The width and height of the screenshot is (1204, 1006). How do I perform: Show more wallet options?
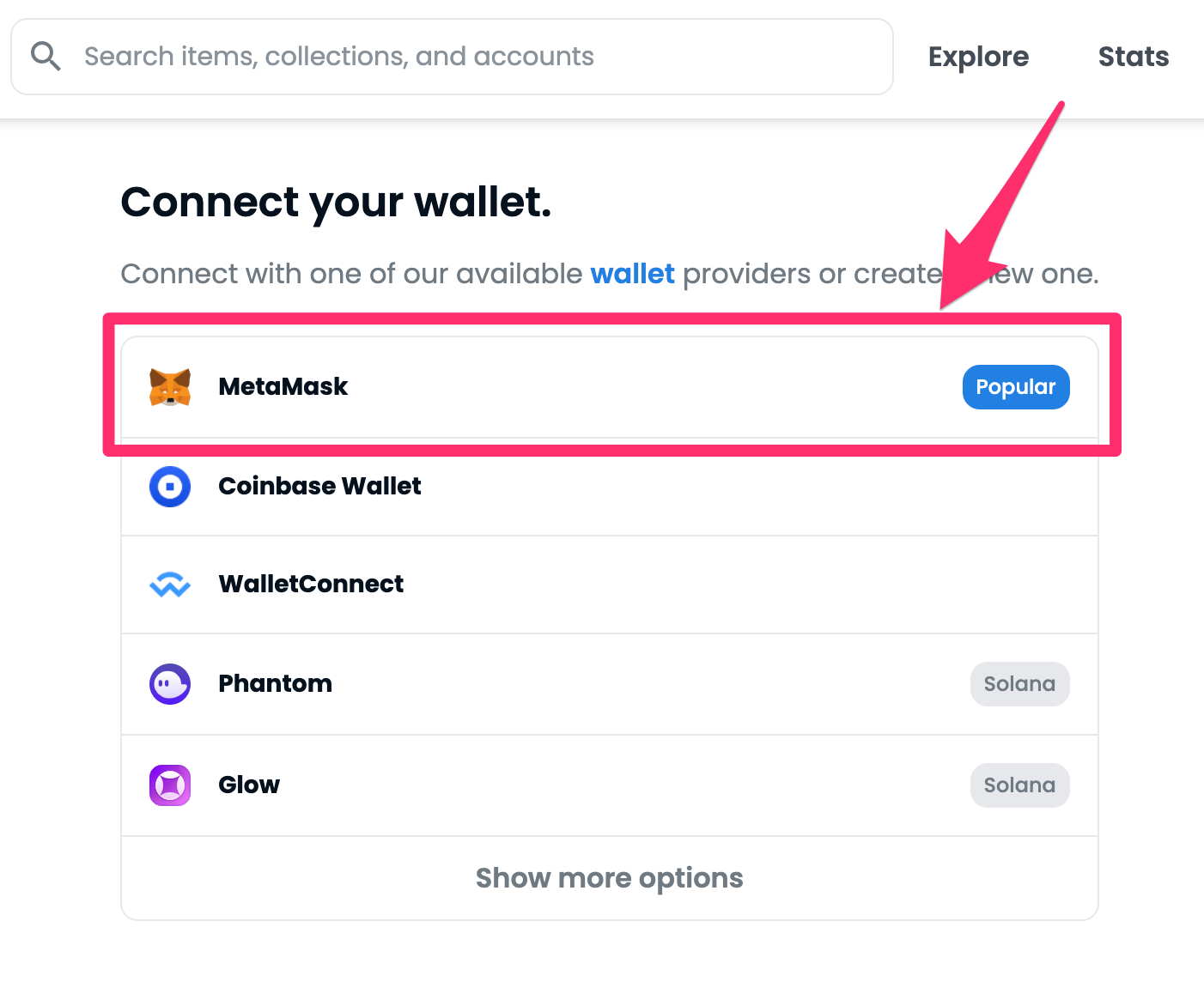pyautogui.click(x=610, y=877)
